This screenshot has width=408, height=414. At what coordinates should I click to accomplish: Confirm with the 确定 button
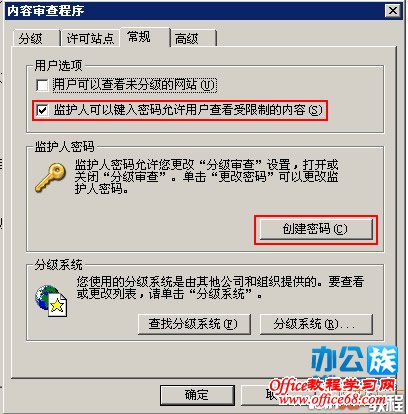tap(197, 395)
